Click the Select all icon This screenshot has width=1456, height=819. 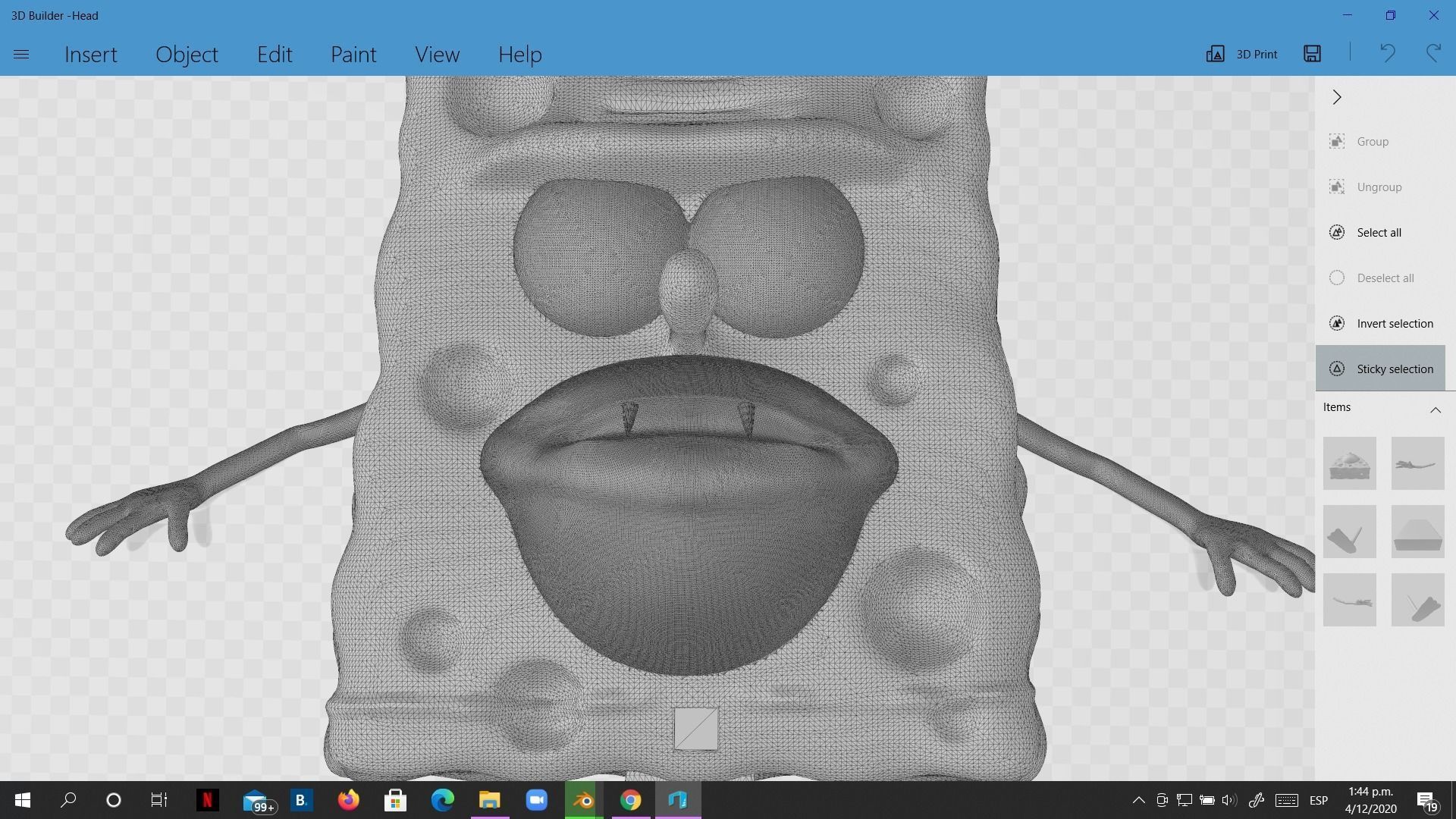click(x=1337, y=233)
